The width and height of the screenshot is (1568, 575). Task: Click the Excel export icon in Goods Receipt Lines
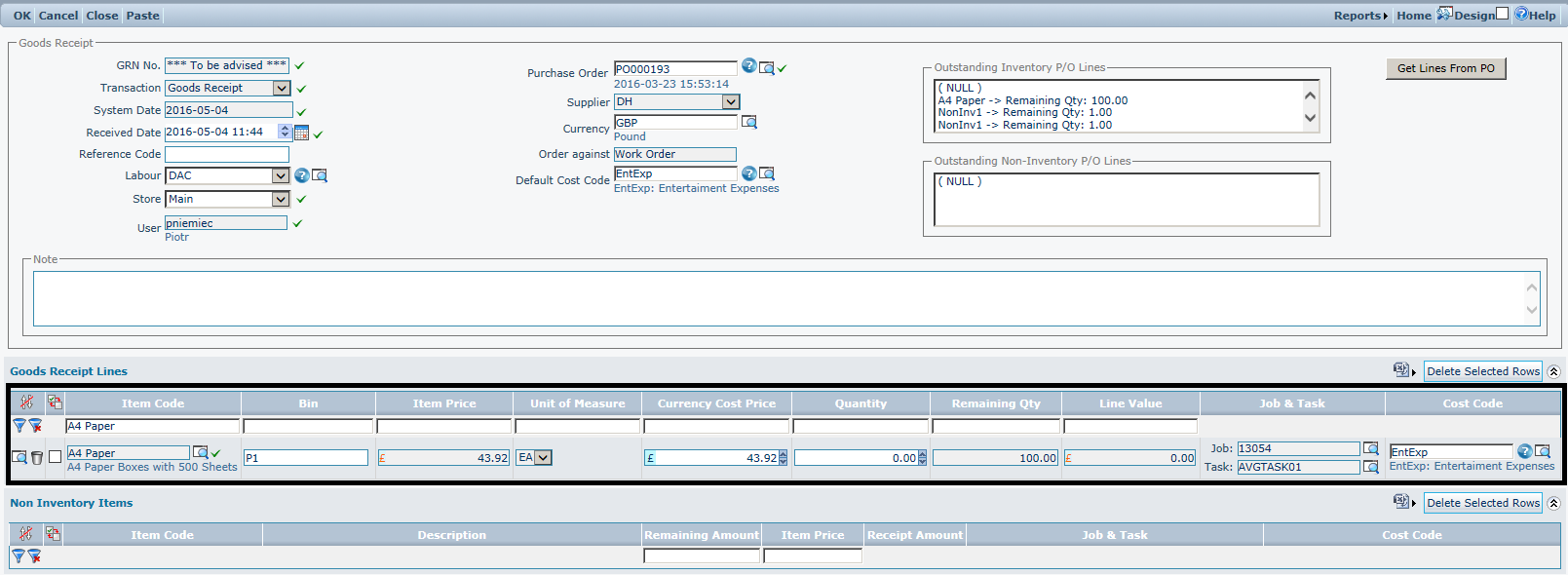click(1400, 370)
